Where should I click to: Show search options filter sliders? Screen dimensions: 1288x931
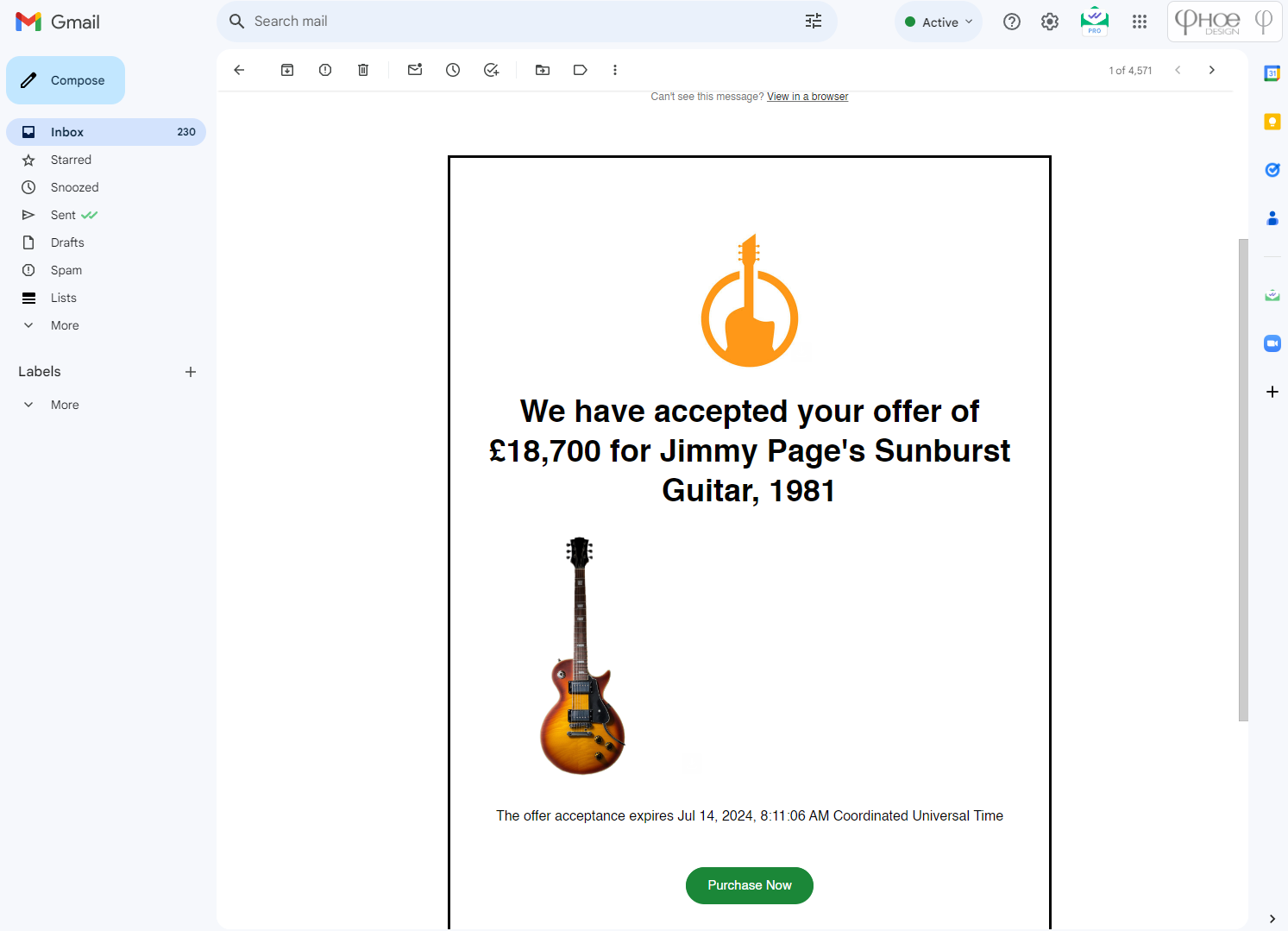click(x=813, y=22)
